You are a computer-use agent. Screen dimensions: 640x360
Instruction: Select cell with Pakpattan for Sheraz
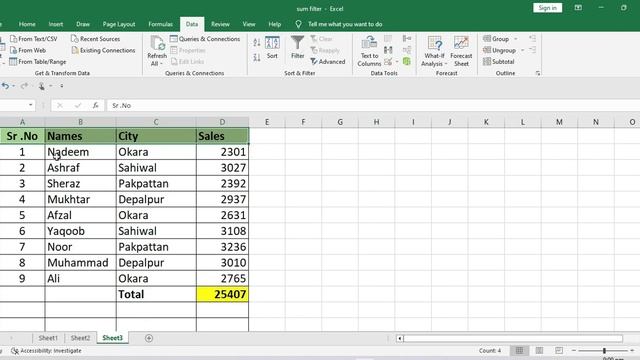point(156,184)
